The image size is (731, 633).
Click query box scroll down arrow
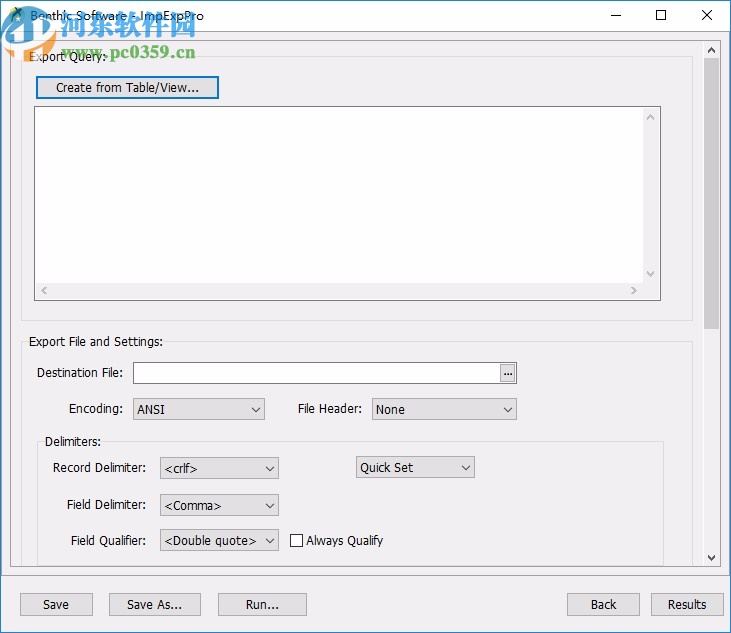[x=650, y=274]
